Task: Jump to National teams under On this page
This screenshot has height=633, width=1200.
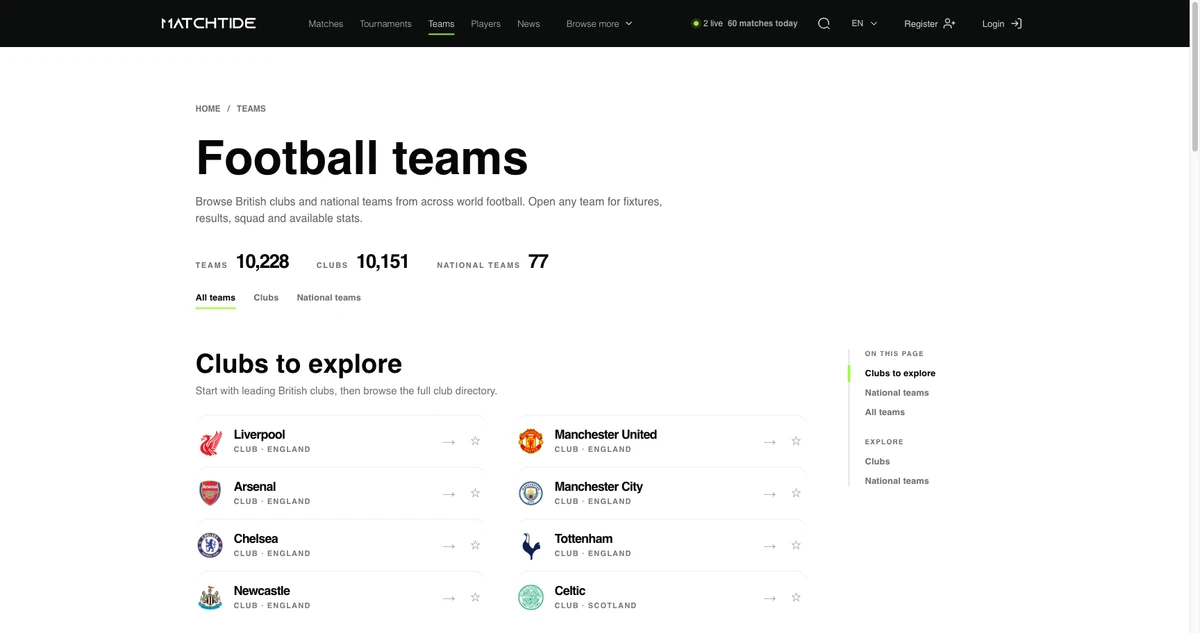Action: pos(897,393)
